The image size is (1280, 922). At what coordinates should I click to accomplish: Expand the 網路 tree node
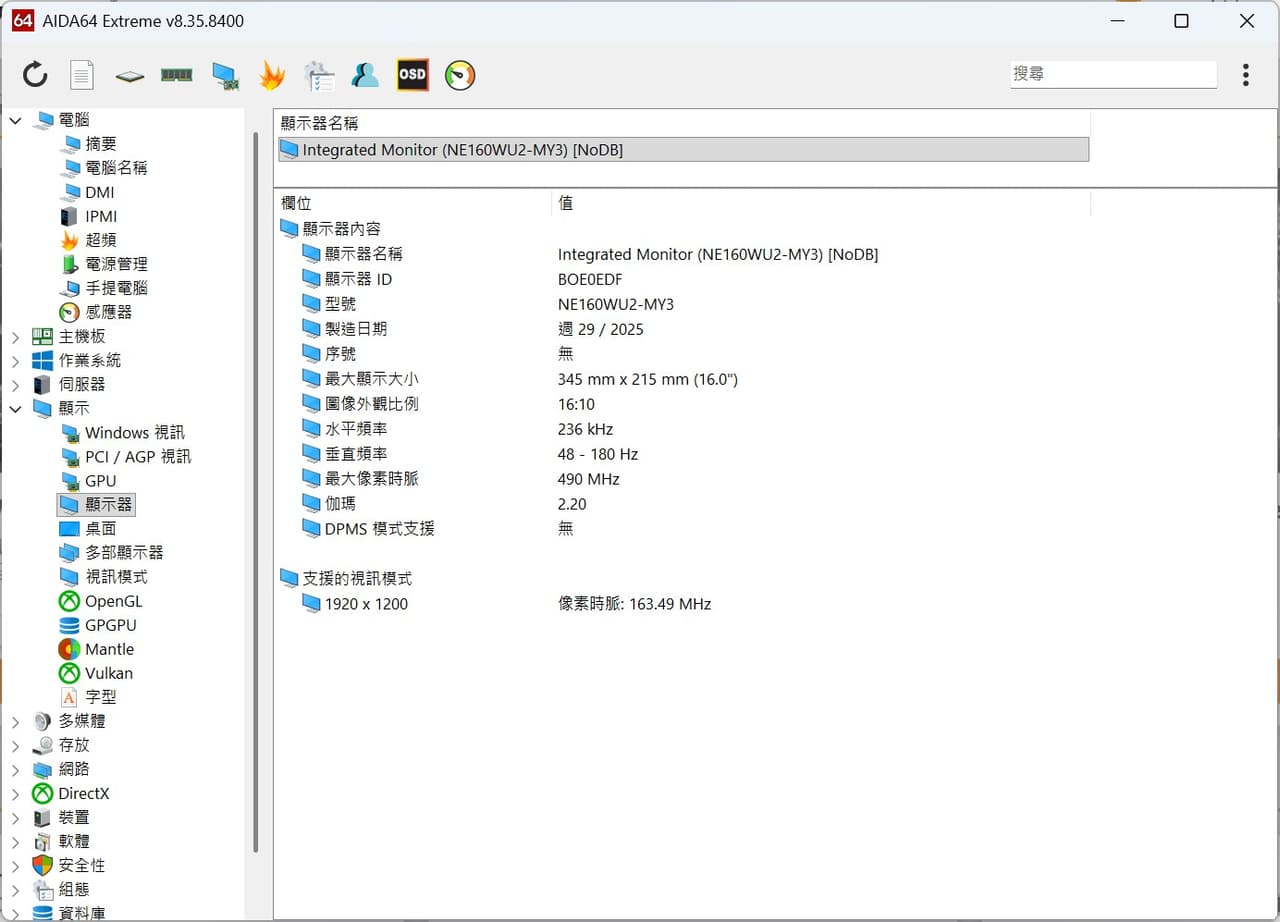click(x=15, y=769)
